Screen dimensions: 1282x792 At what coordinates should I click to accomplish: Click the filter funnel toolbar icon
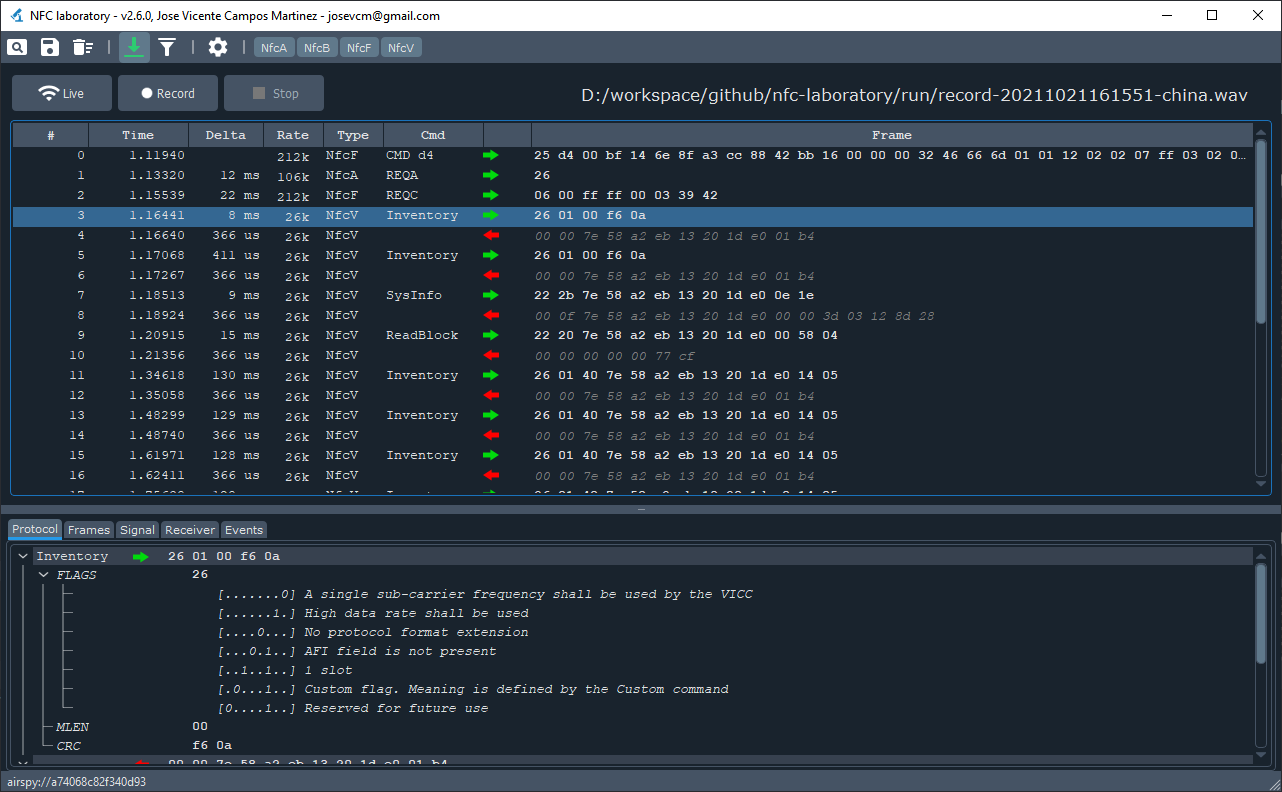pyautogui.click(x=167, y=47)
